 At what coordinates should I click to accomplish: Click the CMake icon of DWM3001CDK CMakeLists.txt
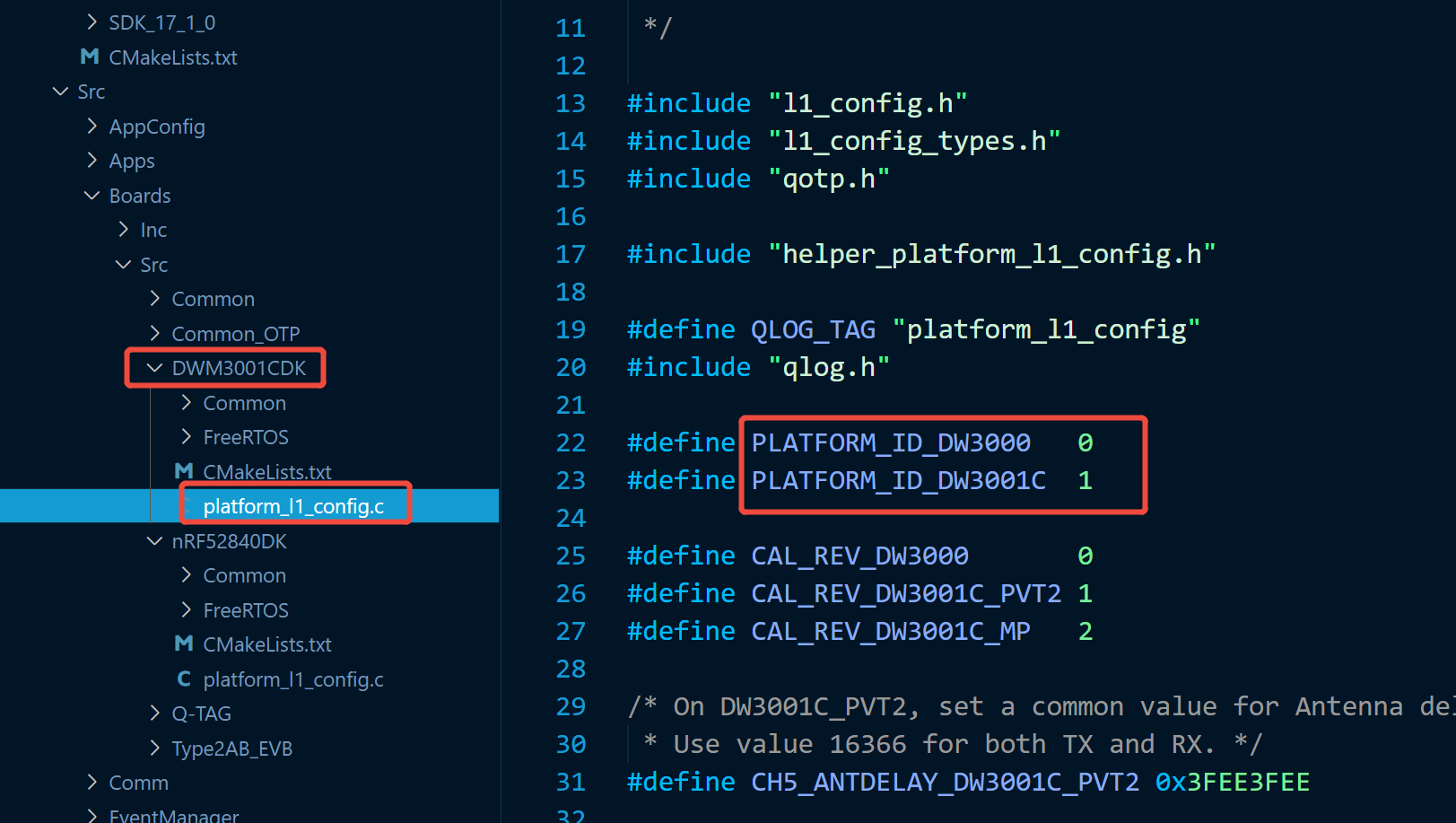coord(184,471)
